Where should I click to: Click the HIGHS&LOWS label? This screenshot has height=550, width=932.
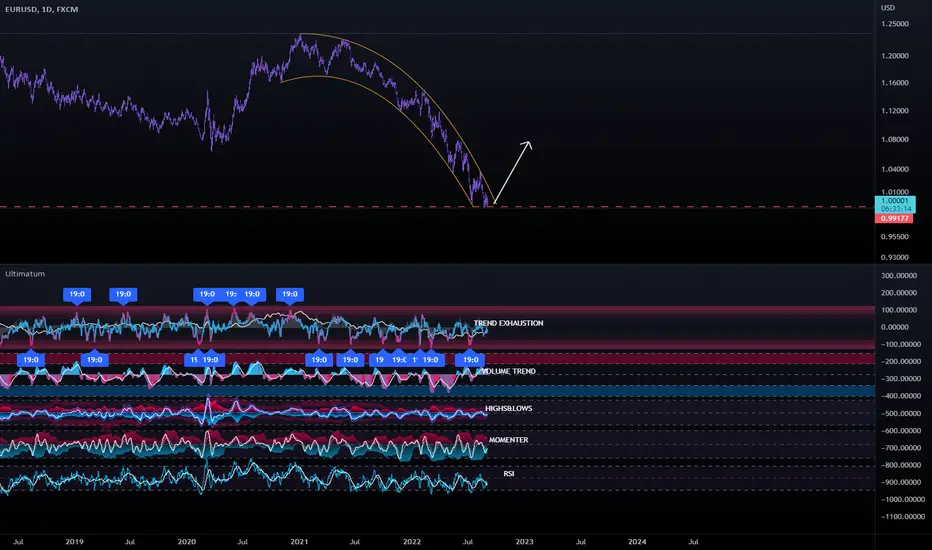point(509,408)
